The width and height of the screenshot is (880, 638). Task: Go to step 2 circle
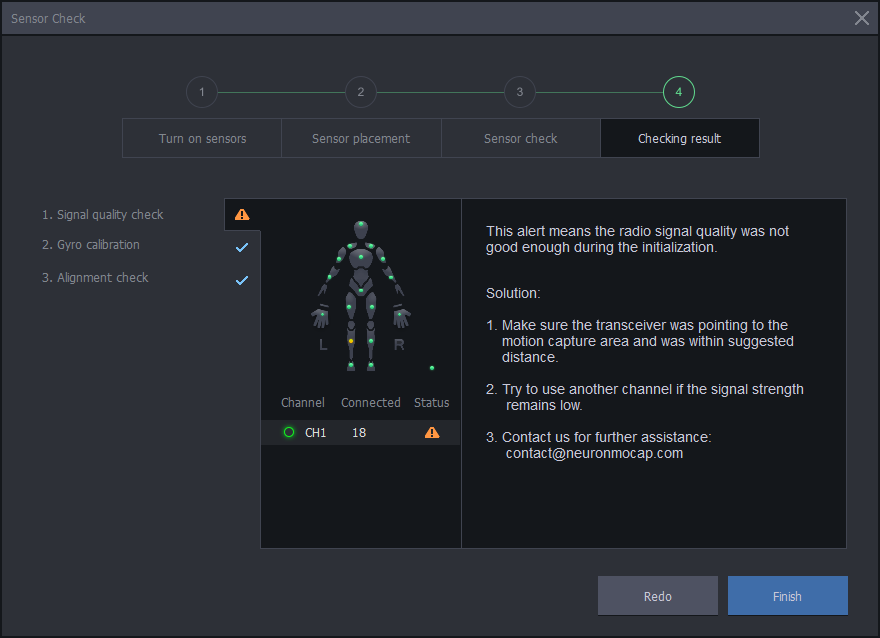pyautogui.click(x=361, y=92)
